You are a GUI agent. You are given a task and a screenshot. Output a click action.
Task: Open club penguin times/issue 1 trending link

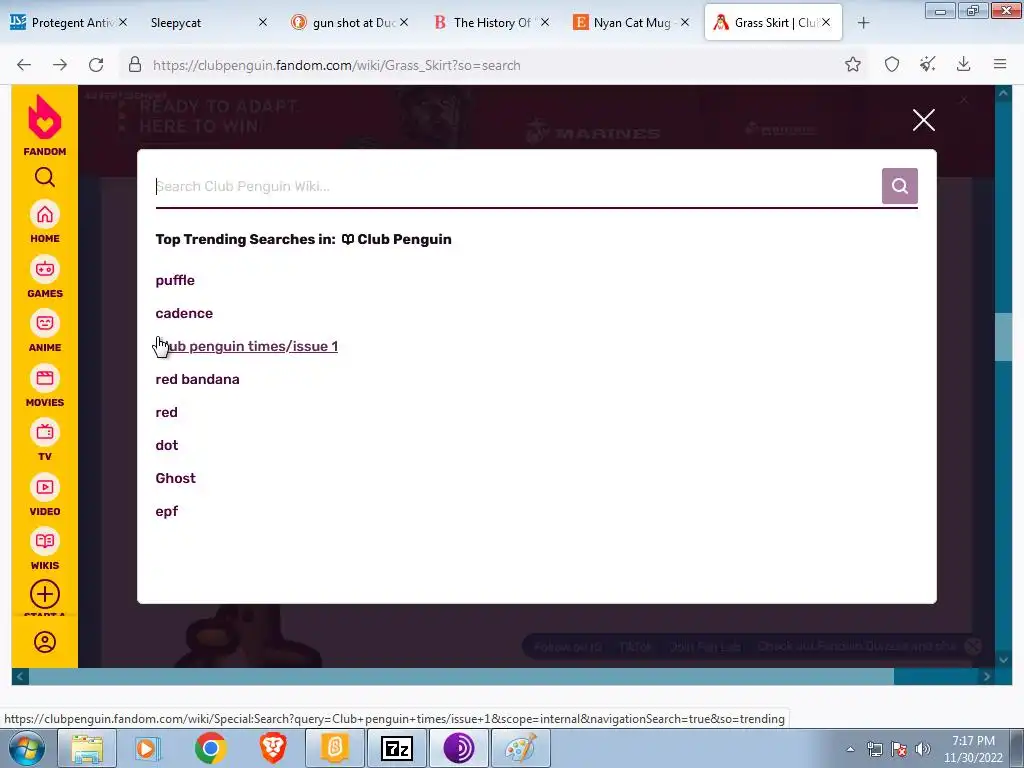click(247, 346)
